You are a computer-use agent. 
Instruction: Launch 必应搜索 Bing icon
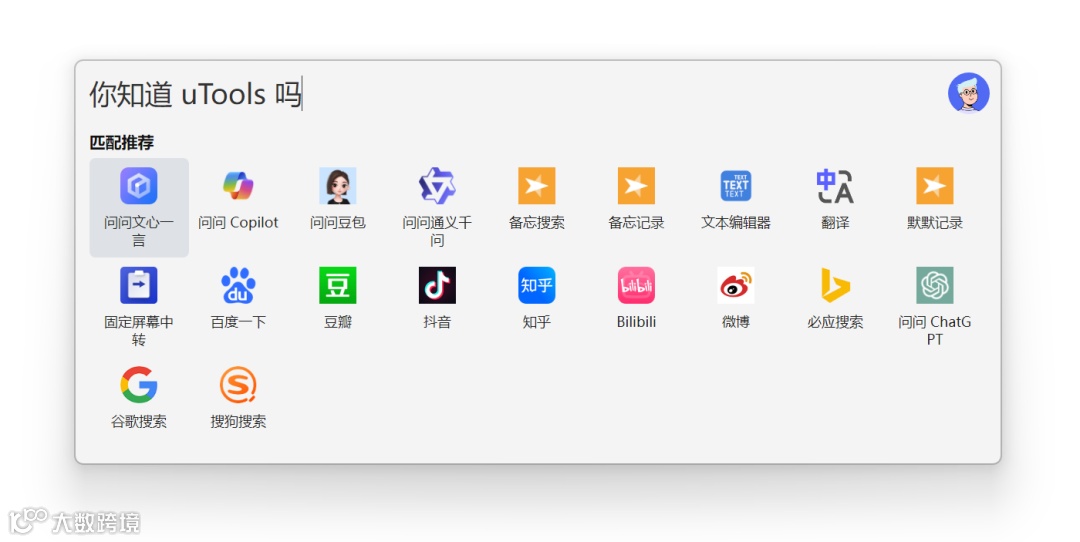click(835, 285)
